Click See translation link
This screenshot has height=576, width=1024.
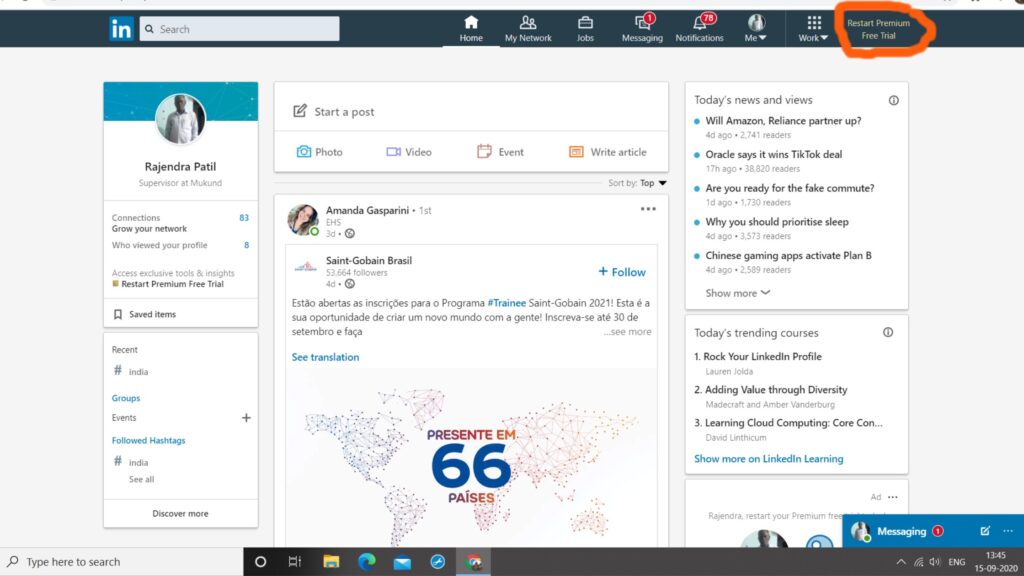point(325,357)
